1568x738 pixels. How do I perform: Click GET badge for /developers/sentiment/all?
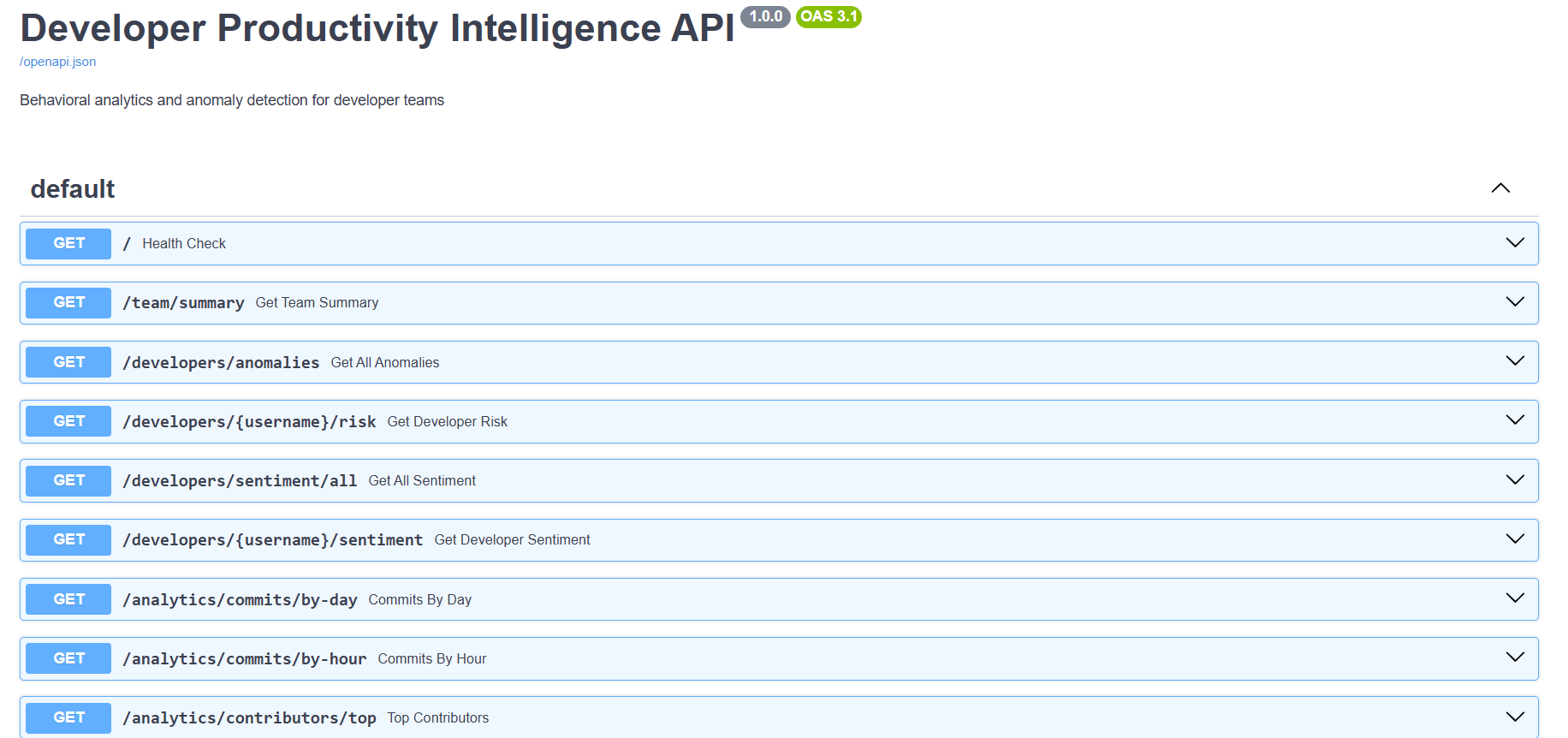[68, 480]
